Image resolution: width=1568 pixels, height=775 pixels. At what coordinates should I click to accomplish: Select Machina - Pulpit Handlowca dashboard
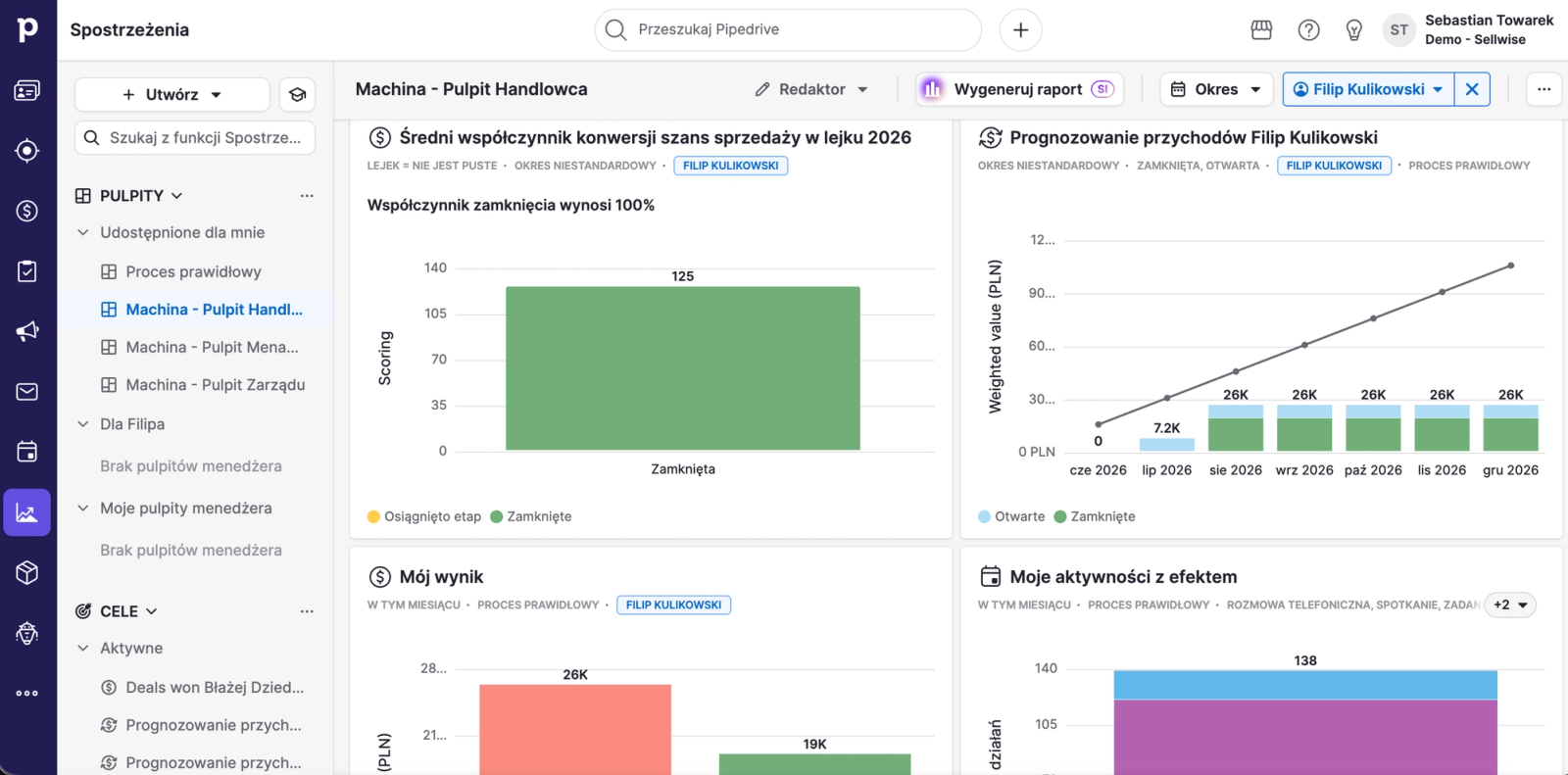(202, 310)
